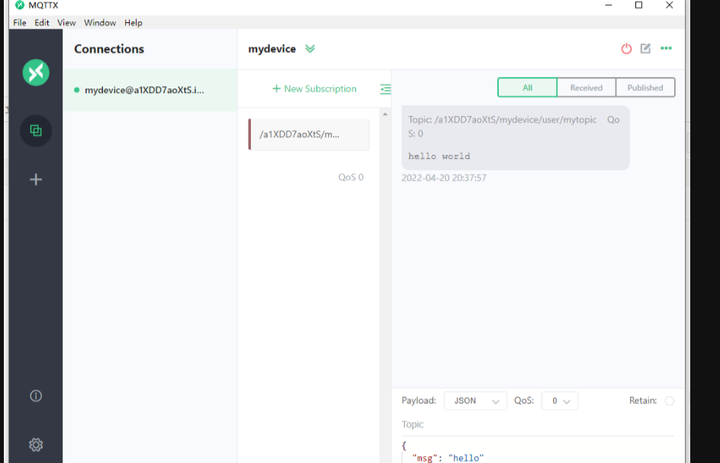Open the Help menu
The height and width of the screenshot is (463, 720).
(x=133, y=23)
